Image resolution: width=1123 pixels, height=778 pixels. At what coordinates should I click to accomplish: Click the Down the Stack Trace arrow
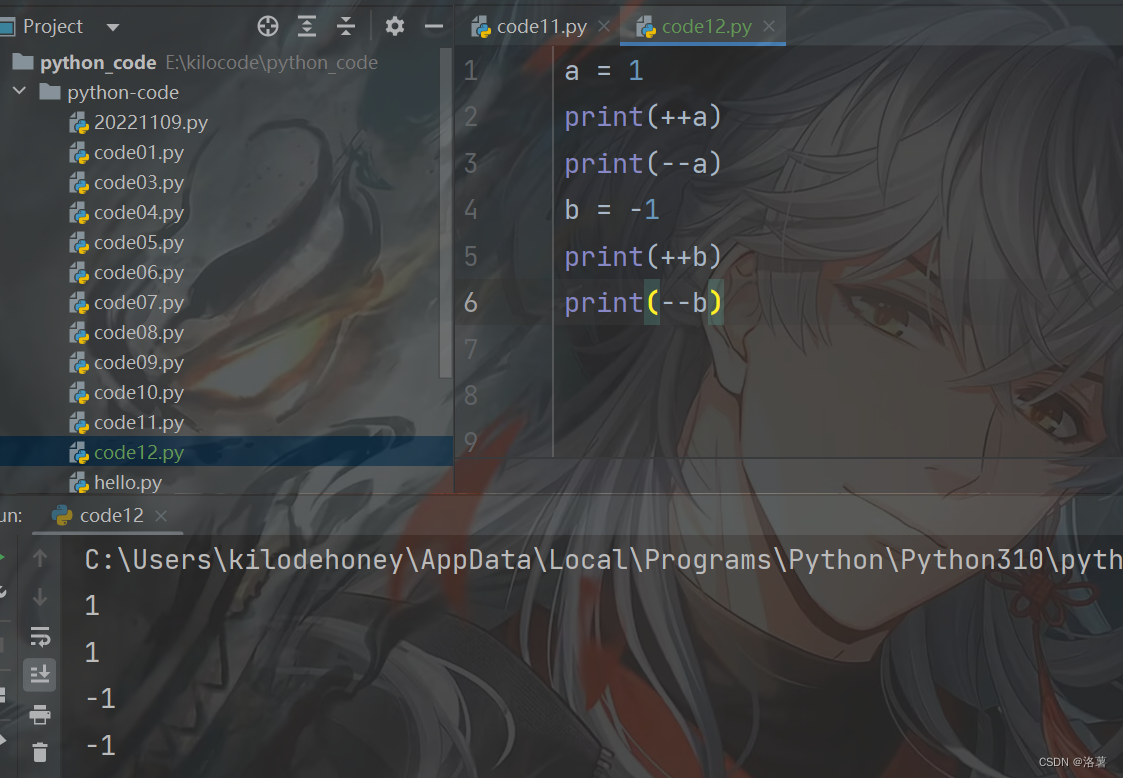[x=40, y=597]
